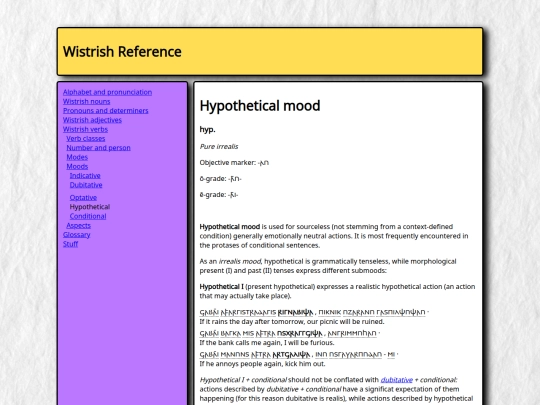
Task: Navigate to the Aspects page
Action: click(79, 226)
